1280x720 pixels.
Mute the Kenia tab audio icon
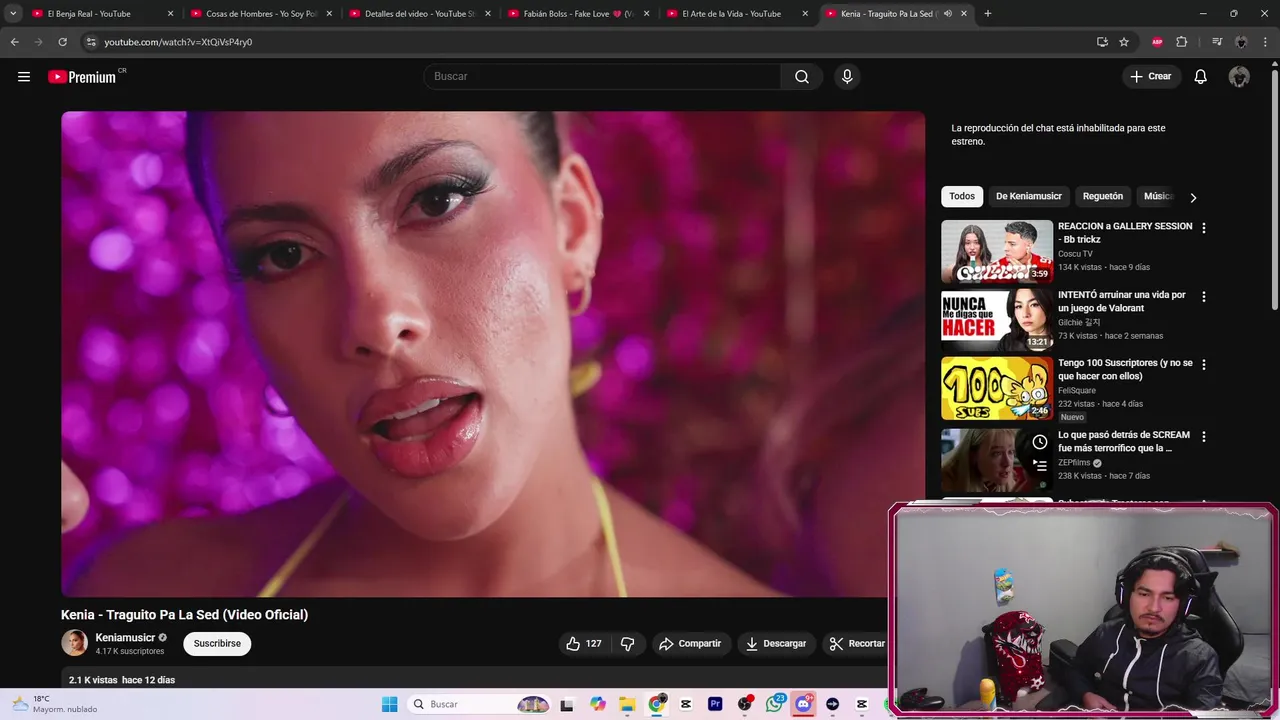pyautogui.click(x=948, y=14)
